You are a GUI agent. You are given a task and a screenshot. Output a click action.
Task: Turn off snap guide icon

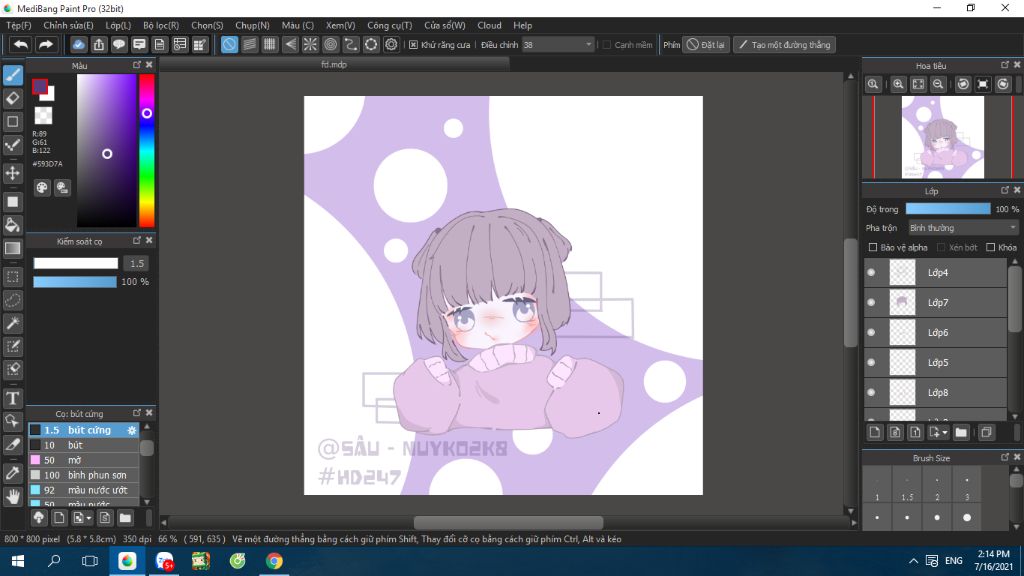[x=229, y=44]
